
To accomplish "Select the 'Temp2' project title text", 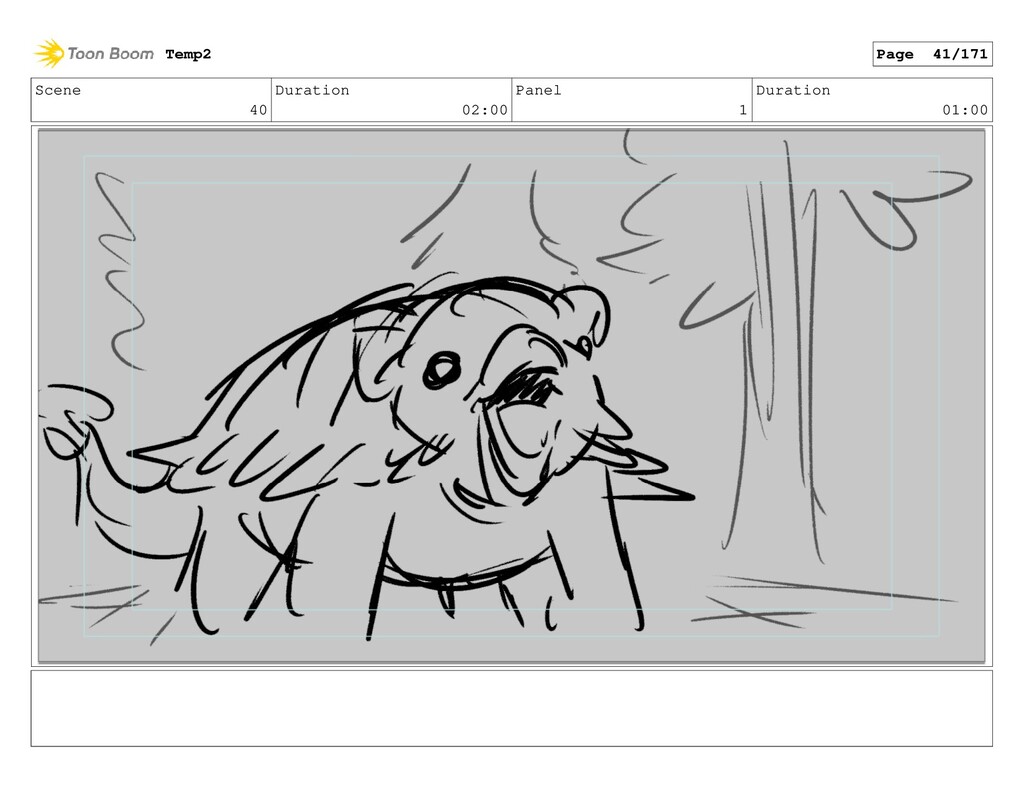I will click(188, 54).
